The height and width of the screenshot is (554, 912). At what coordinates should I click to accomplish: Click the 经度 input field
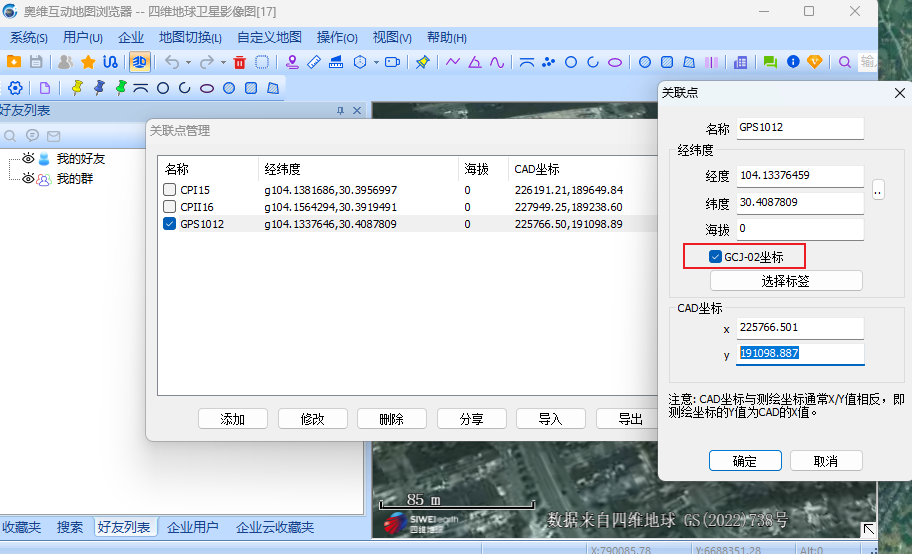click(799, 176)
